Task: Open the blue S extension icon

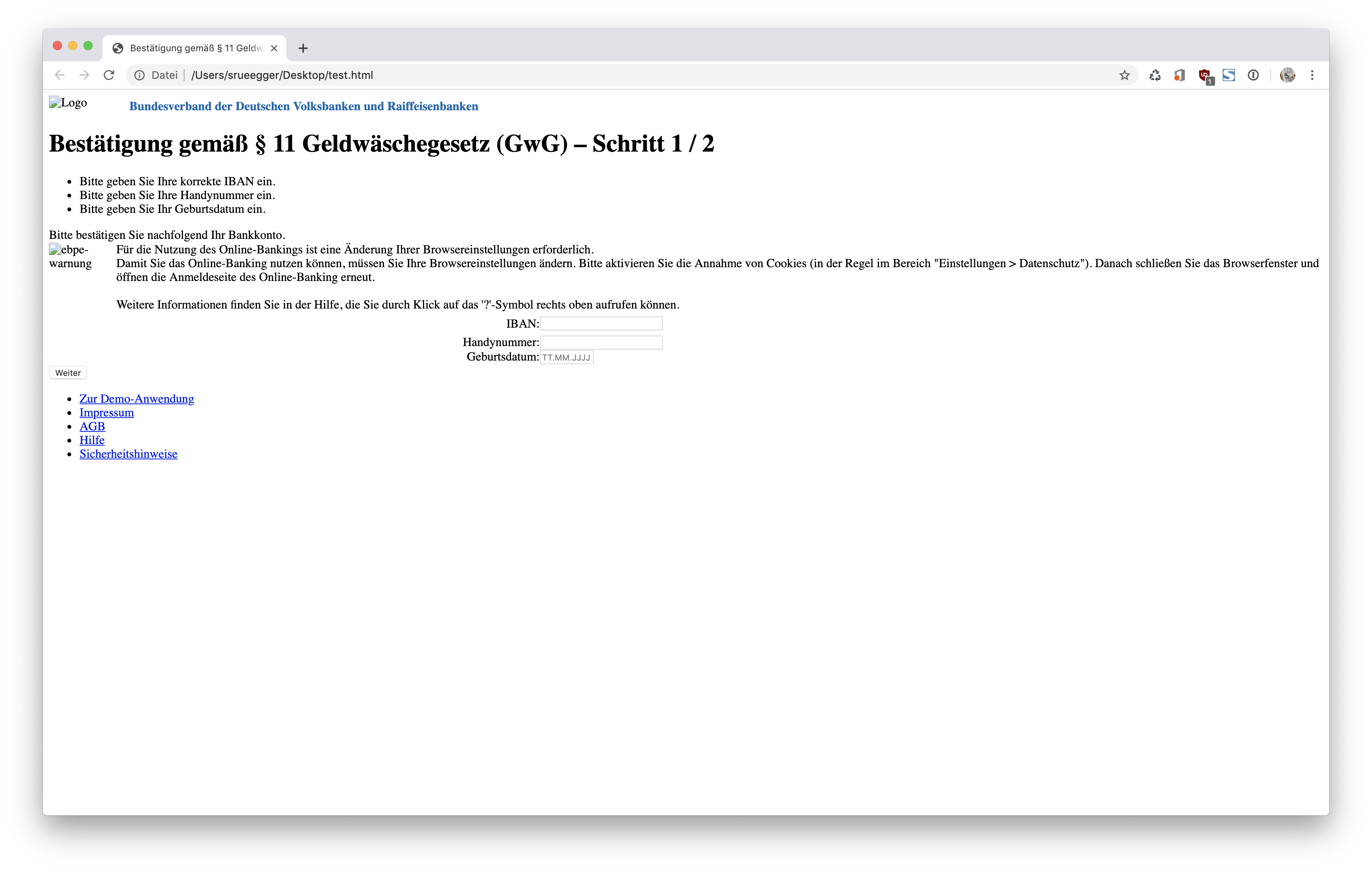Action: click(x=1228, y=75)
